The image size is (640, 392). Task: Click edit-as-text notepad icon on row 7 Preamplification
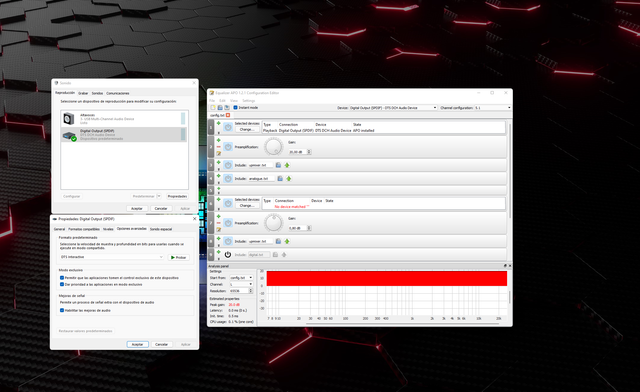[x=218, y=230]
